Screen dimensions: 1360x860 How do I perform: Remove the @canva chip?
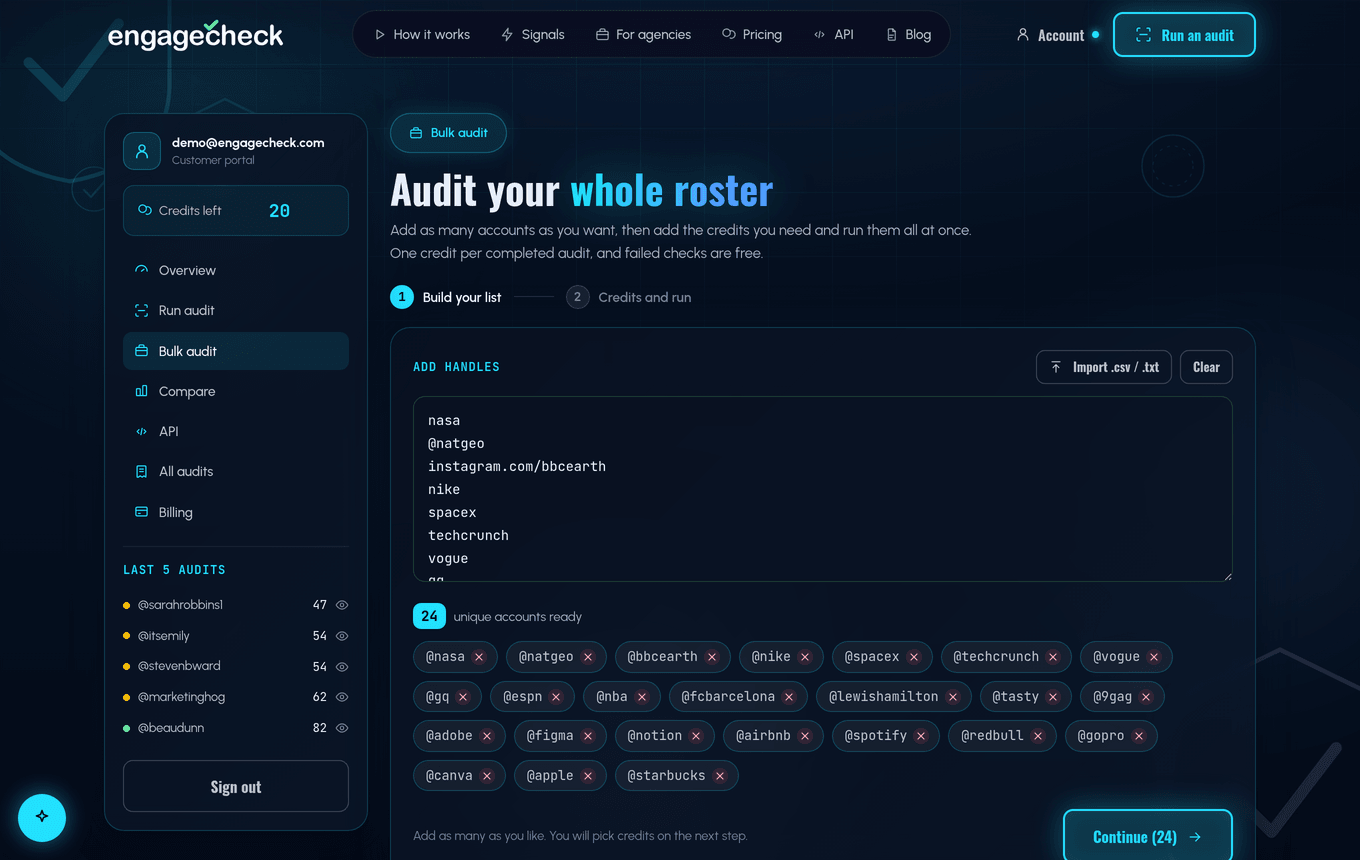pyautogui.click(x=487, y=776)
